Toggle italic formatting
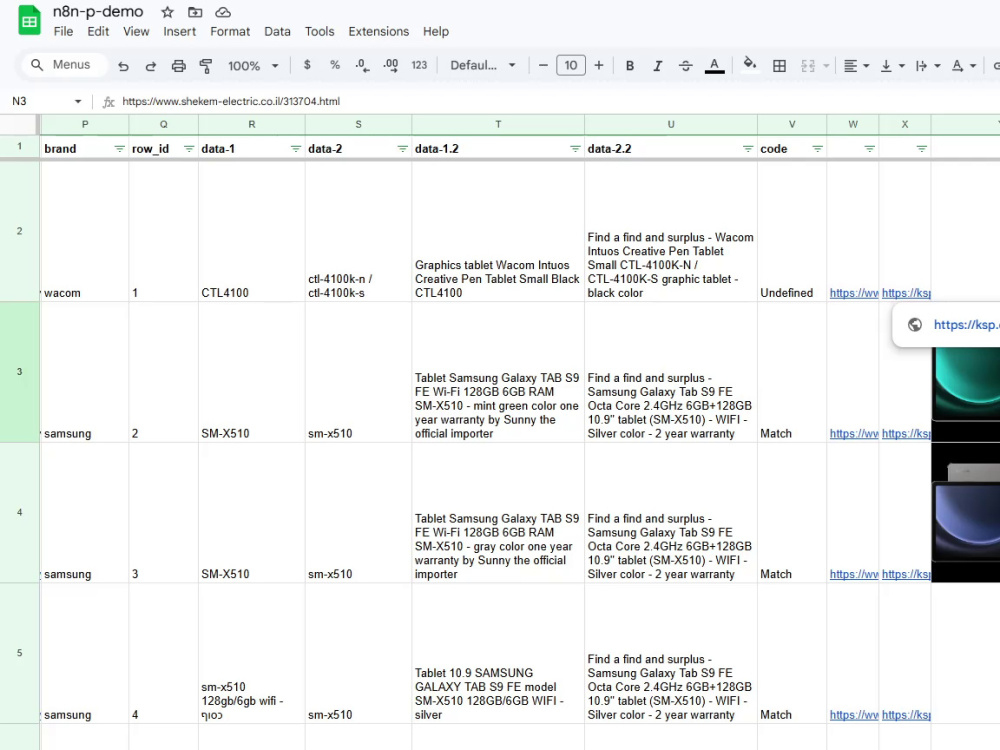 (x=658, y=66)
